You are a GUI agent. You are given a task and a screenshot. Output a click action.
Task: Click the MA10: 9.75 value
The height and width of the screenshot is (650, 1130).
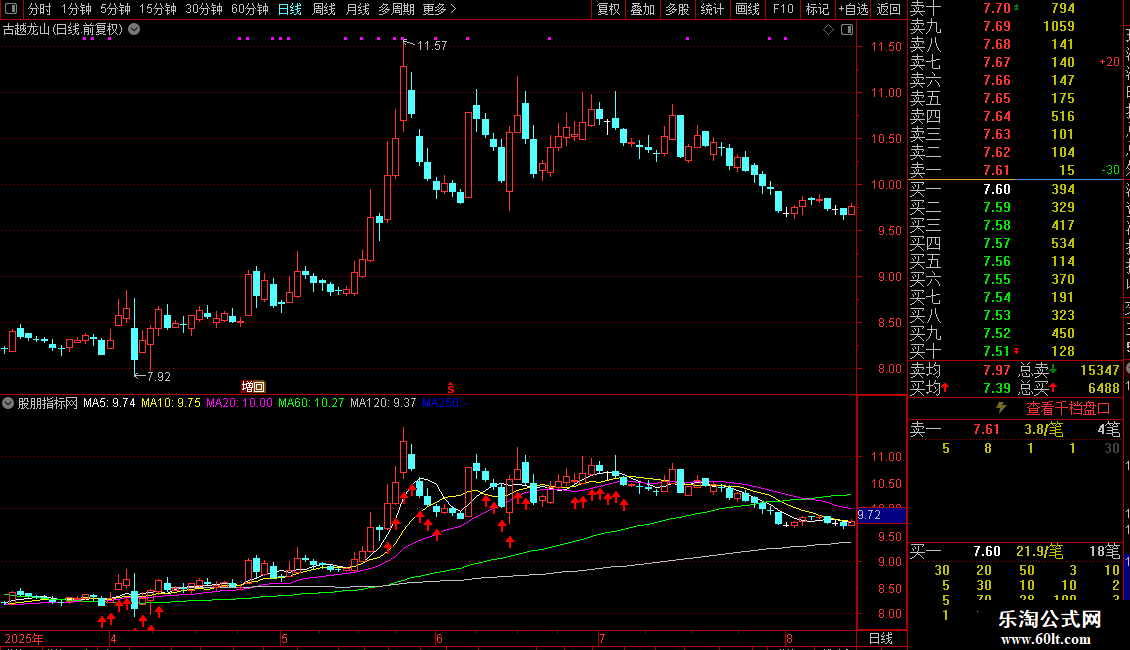click(171, 403)
